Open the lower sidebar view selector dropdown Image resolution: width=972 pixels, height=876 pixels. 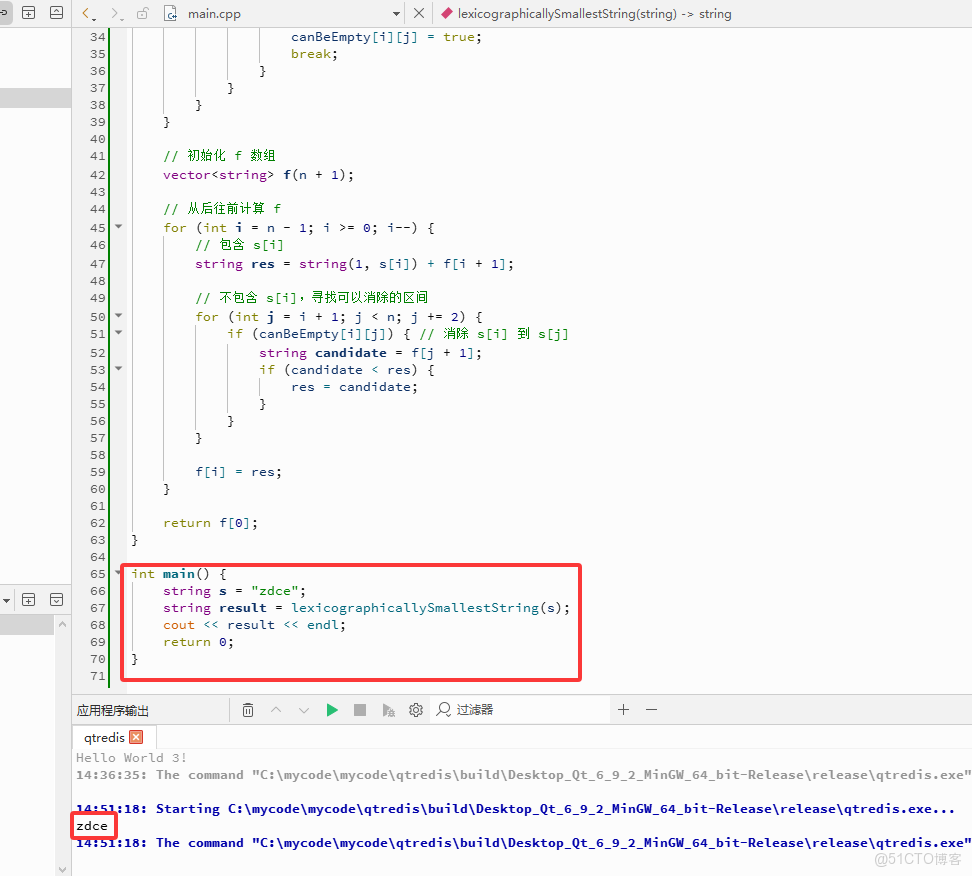click(6, 600)
